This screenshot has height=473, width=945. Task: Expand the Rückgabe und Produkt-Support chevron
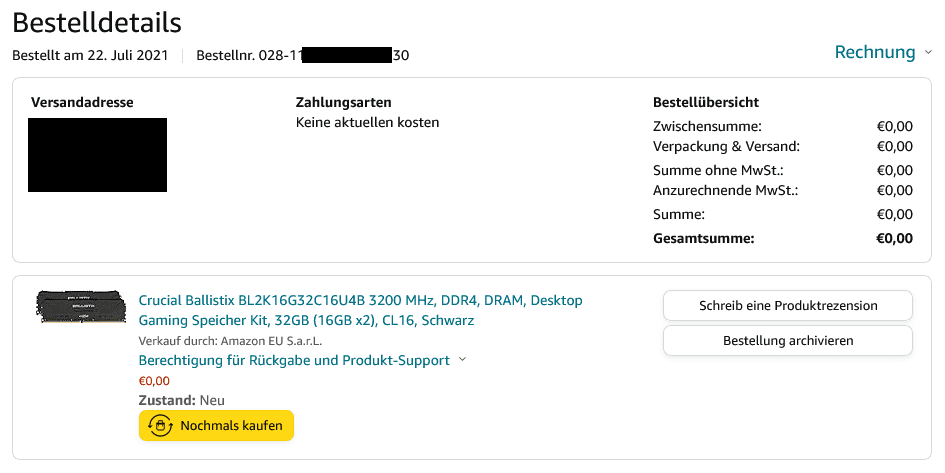click(x=462, y=360)
